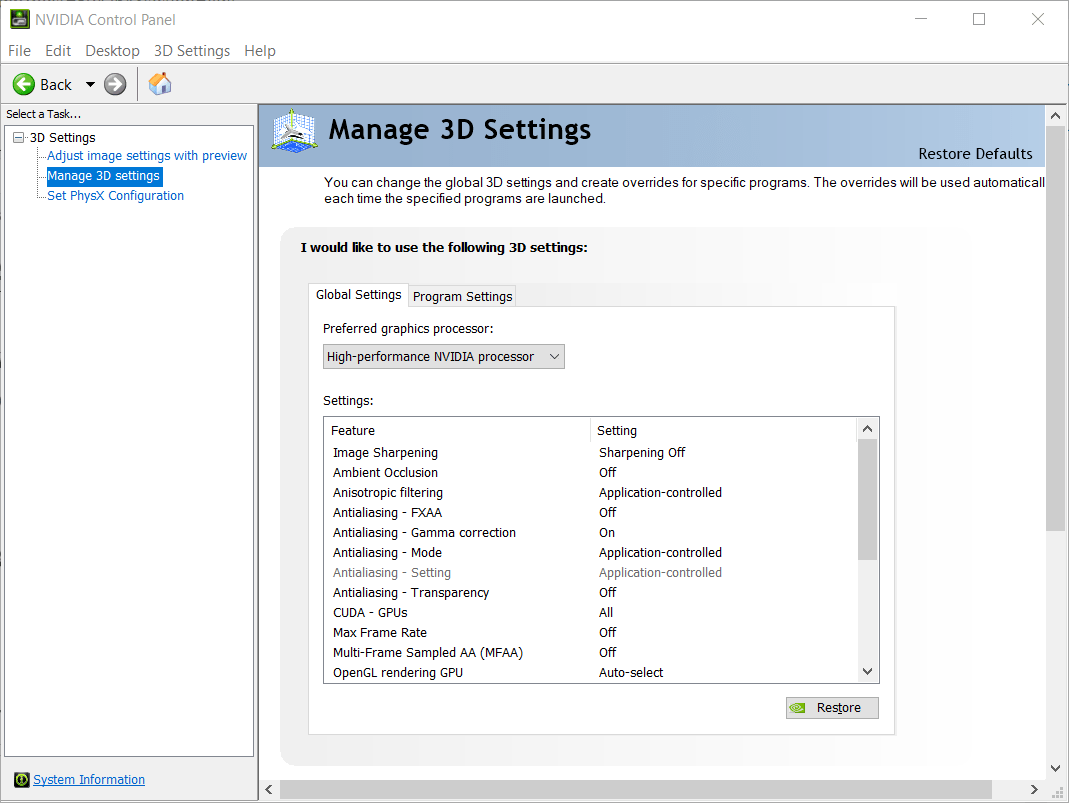Expand the Back button's dropdown arrow
Viewport: 1069px width, 803px height.
(90, 84)
